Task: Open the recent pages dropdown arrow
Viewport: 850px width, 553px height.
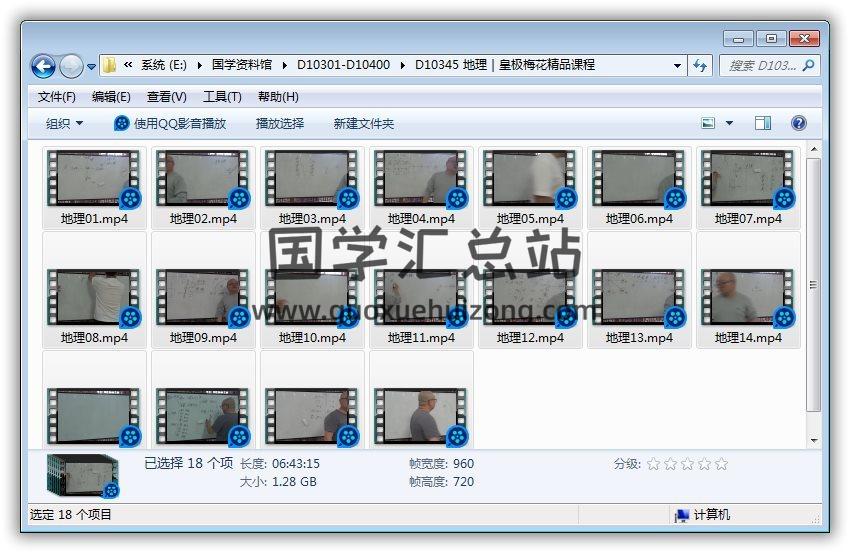Action: pos(92,67)
